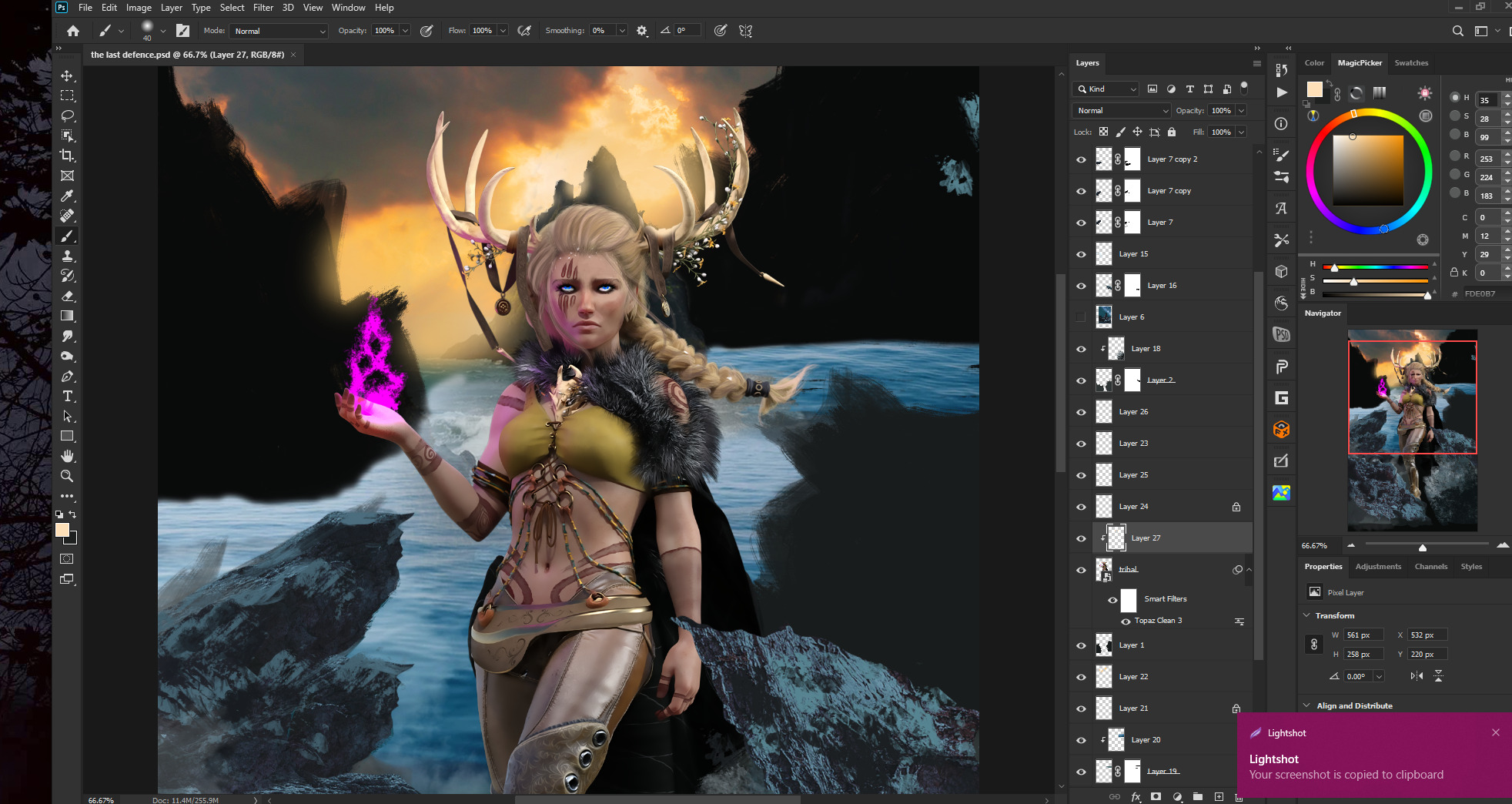Switch to the Channels tab
Image resolution: width=1512 pixels, height=804 pixels.
point(1431,567)
